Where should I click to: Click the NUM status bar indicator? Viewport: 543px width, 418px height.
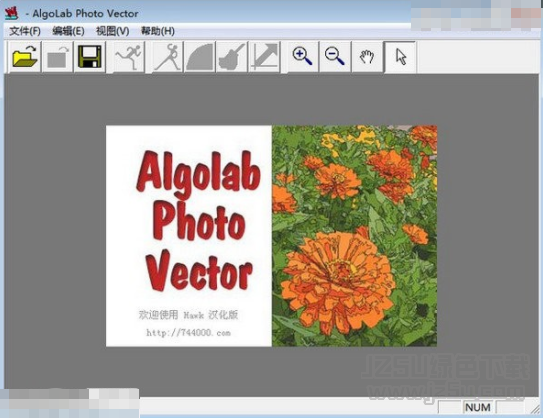coord(478,408)
